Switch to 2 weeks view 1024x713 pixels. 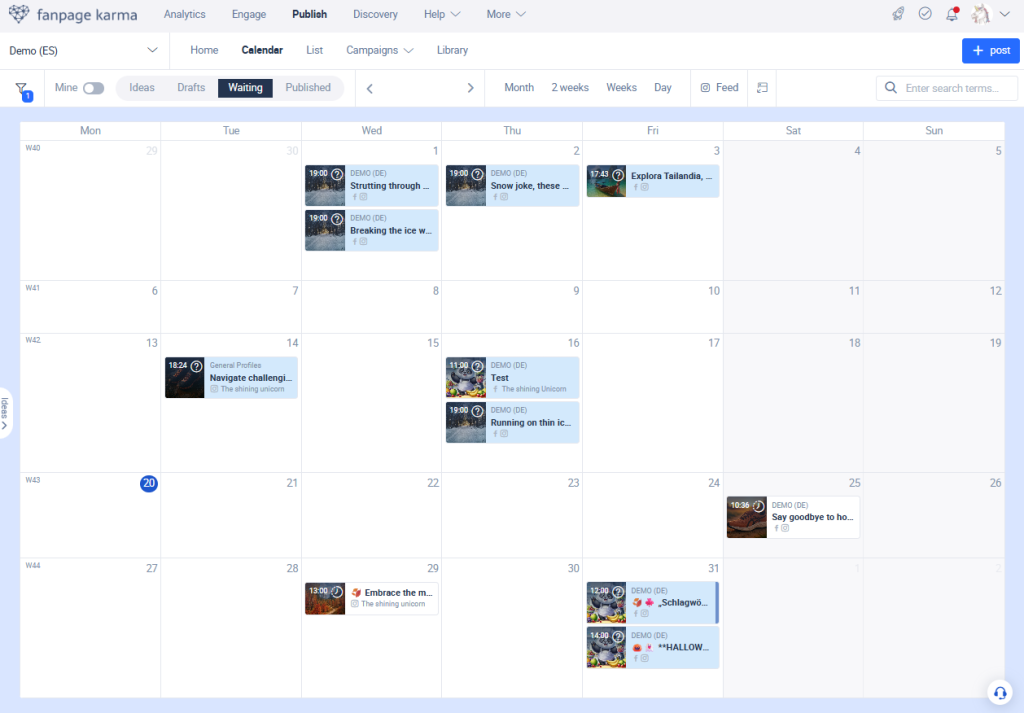[x=570, y=88]
